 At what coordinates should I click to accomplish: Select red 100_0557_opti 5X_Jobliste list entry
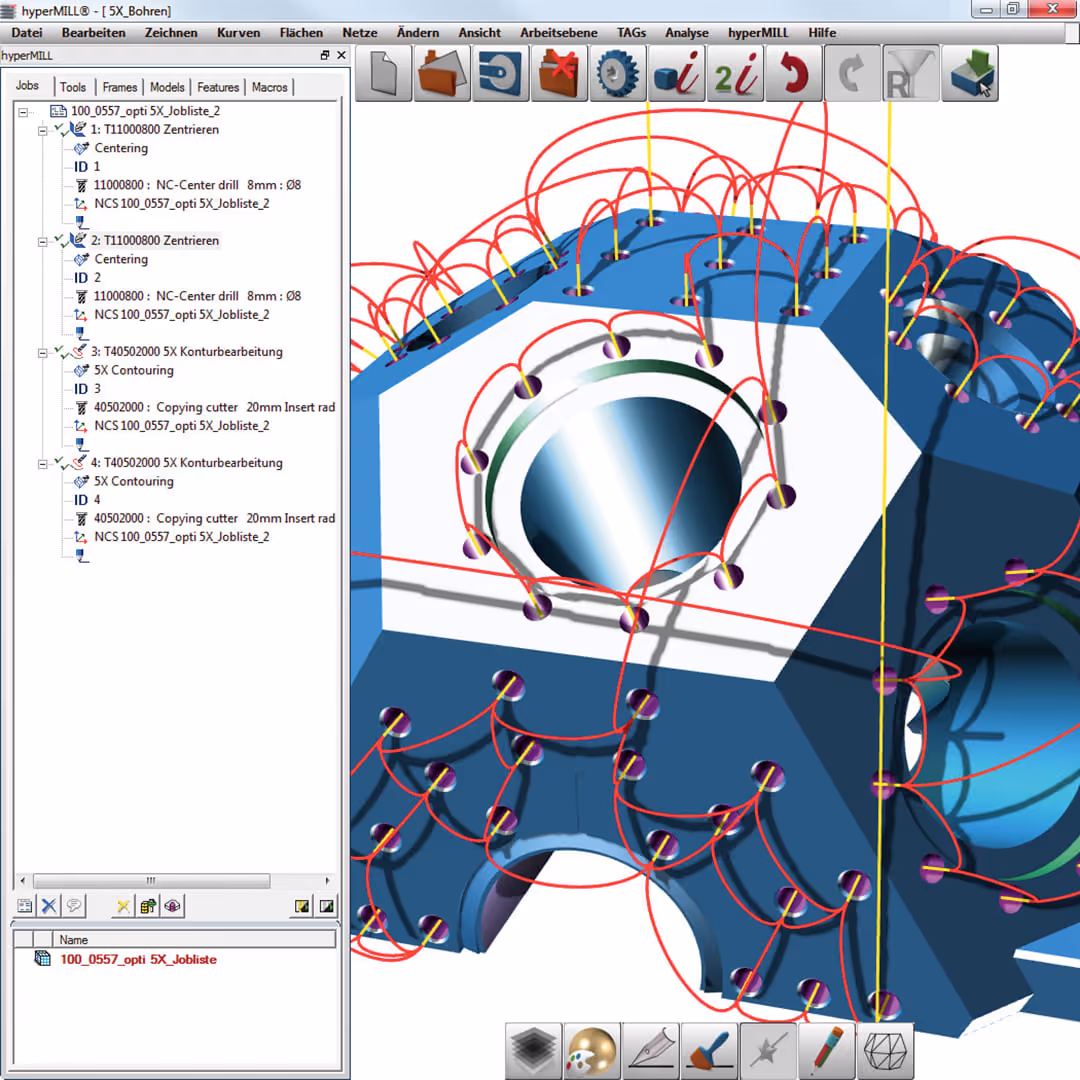138,959
